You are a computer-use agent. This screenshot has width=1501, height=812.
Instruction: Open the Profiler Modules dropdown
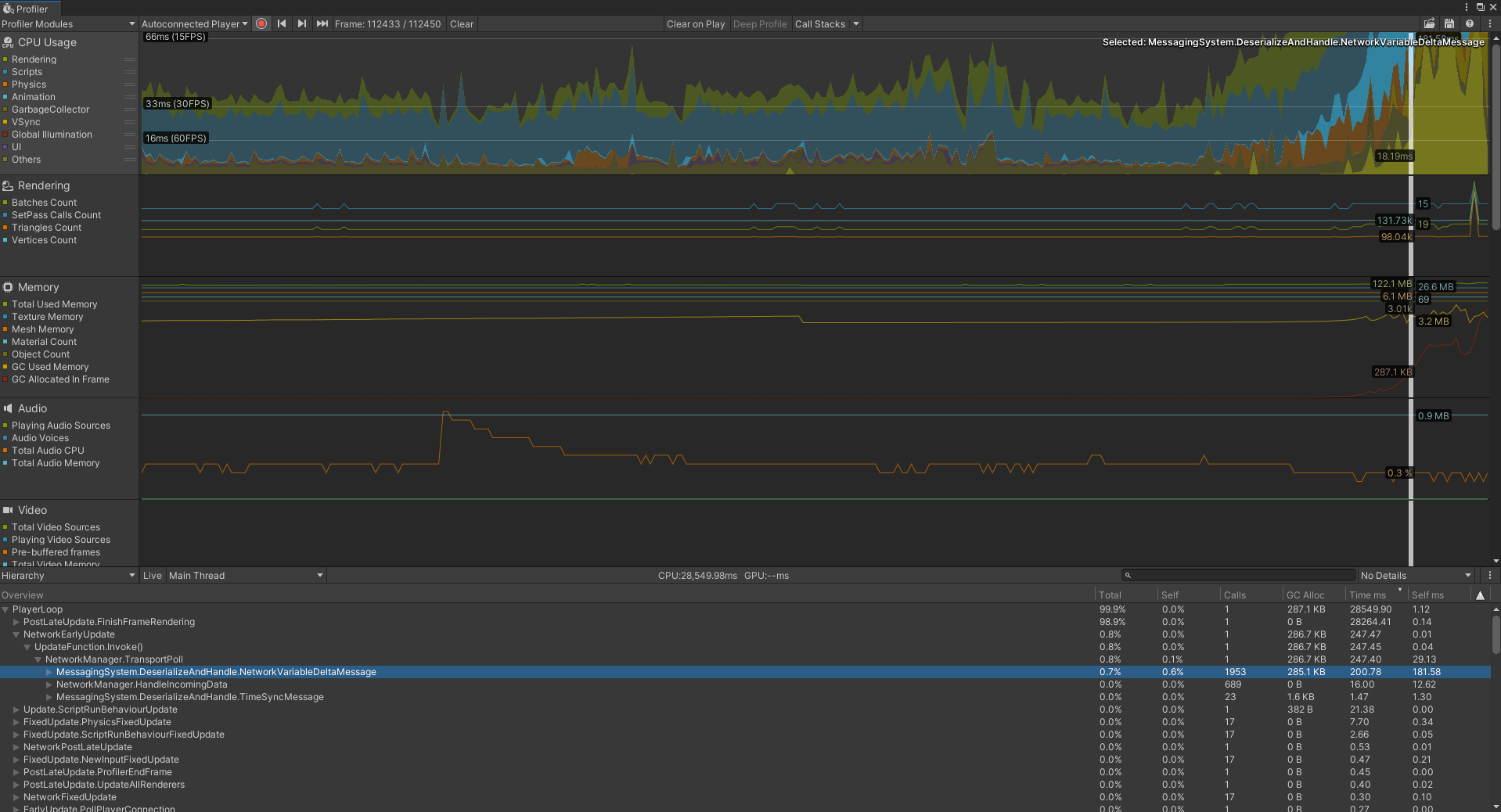click(69, 24)
